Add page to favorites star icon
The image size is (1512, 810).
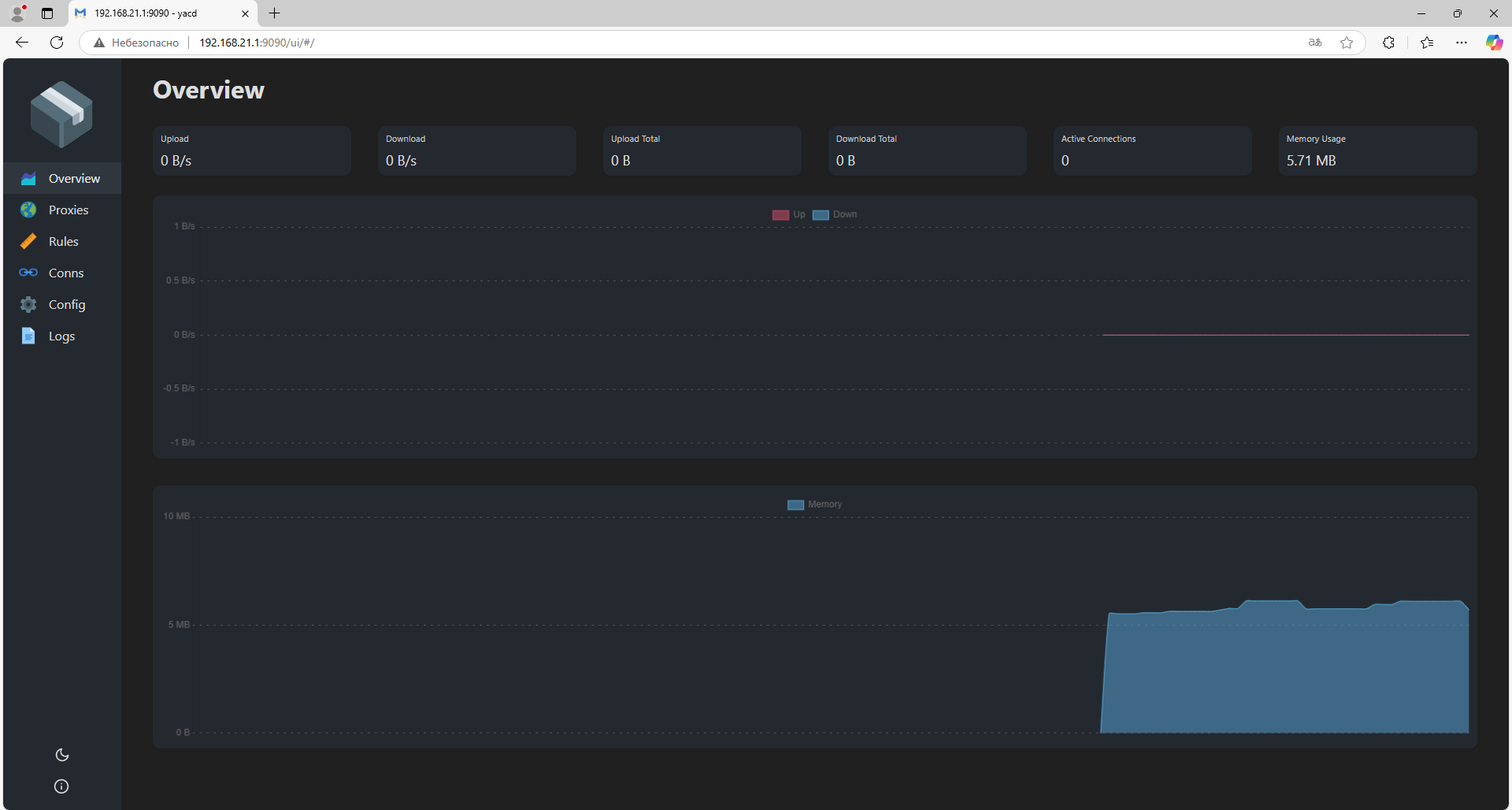coord(1347,43)
